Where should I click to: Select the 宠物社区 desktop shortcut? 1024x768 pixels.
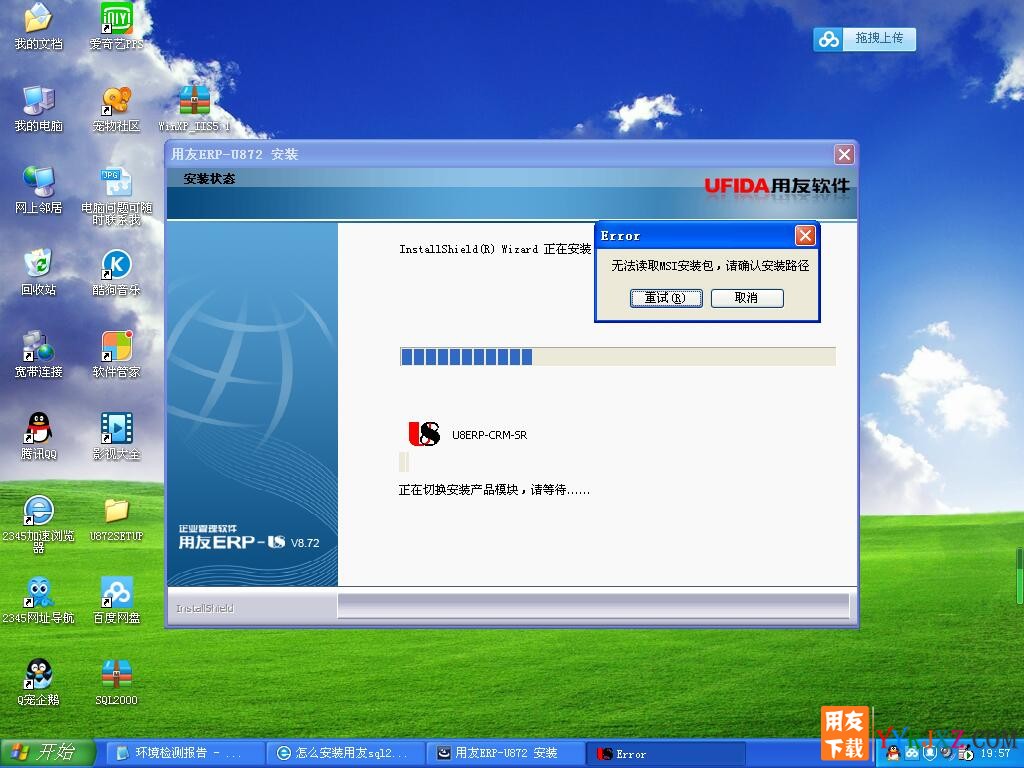click(x=116, y=109)
